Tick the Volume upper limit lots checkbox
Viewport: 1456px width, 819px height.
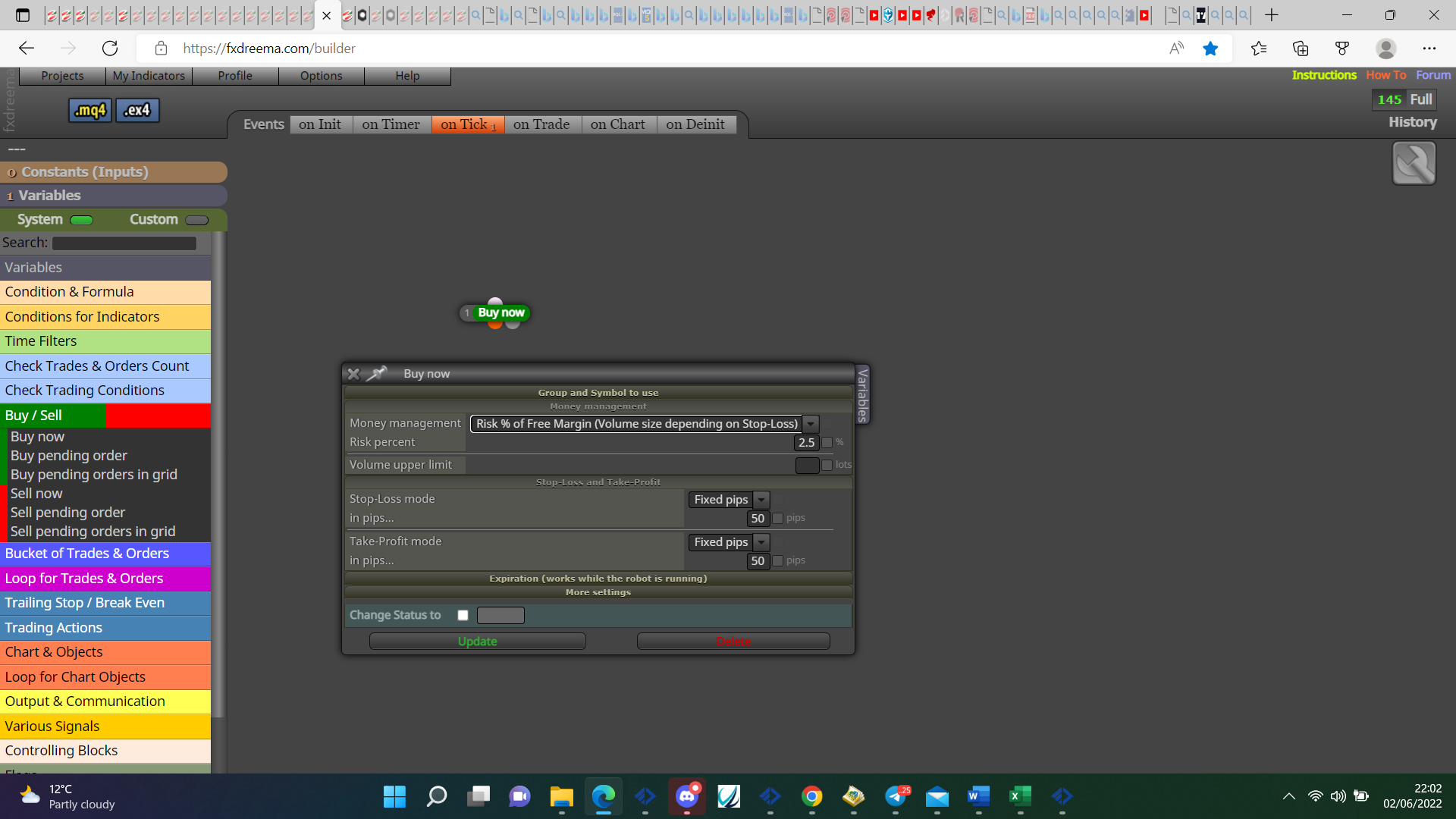(x=827, y=465)
